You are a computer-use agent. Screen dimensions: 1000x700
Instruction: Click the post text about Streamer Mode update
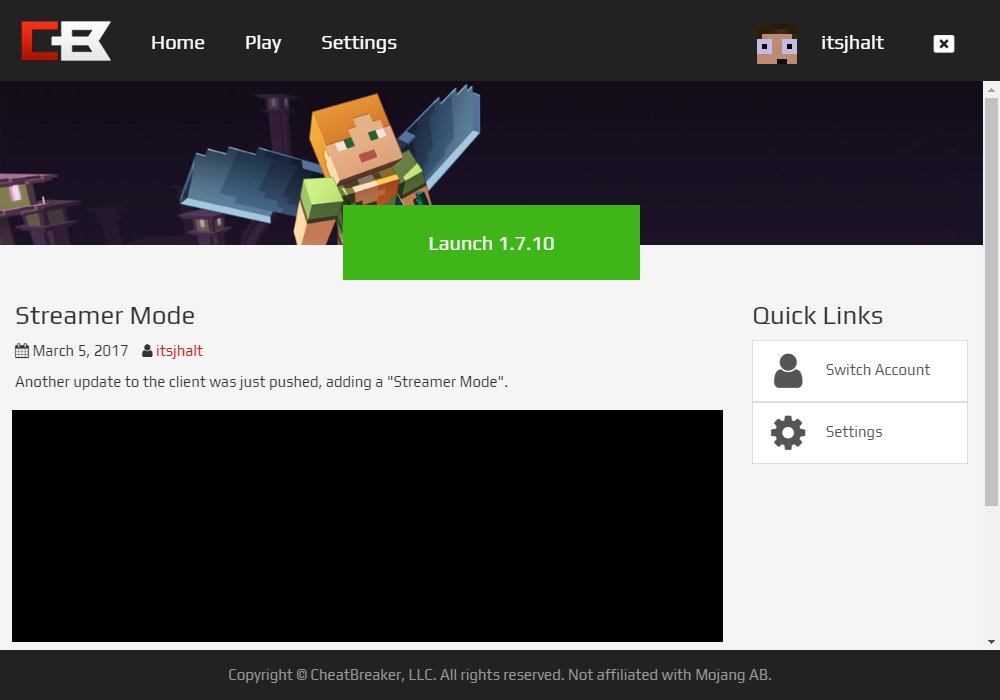click(x=261, y=381)
